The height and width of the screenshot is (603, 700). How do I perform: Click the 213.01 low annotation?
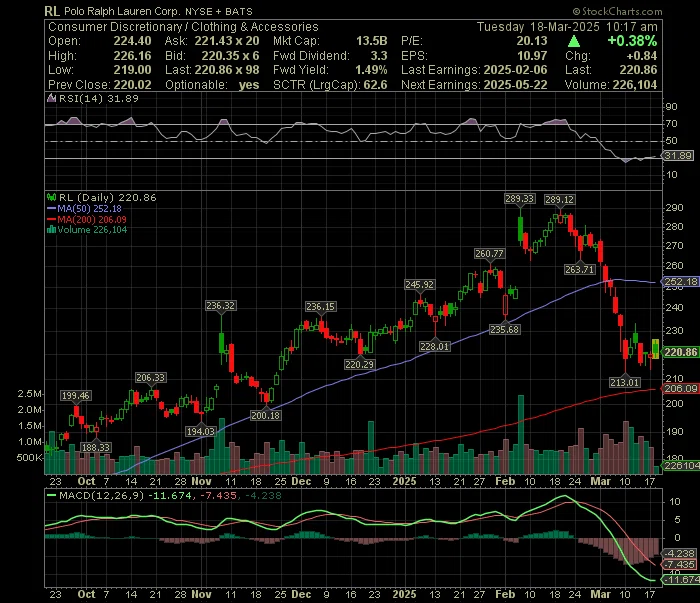[625, 383]
